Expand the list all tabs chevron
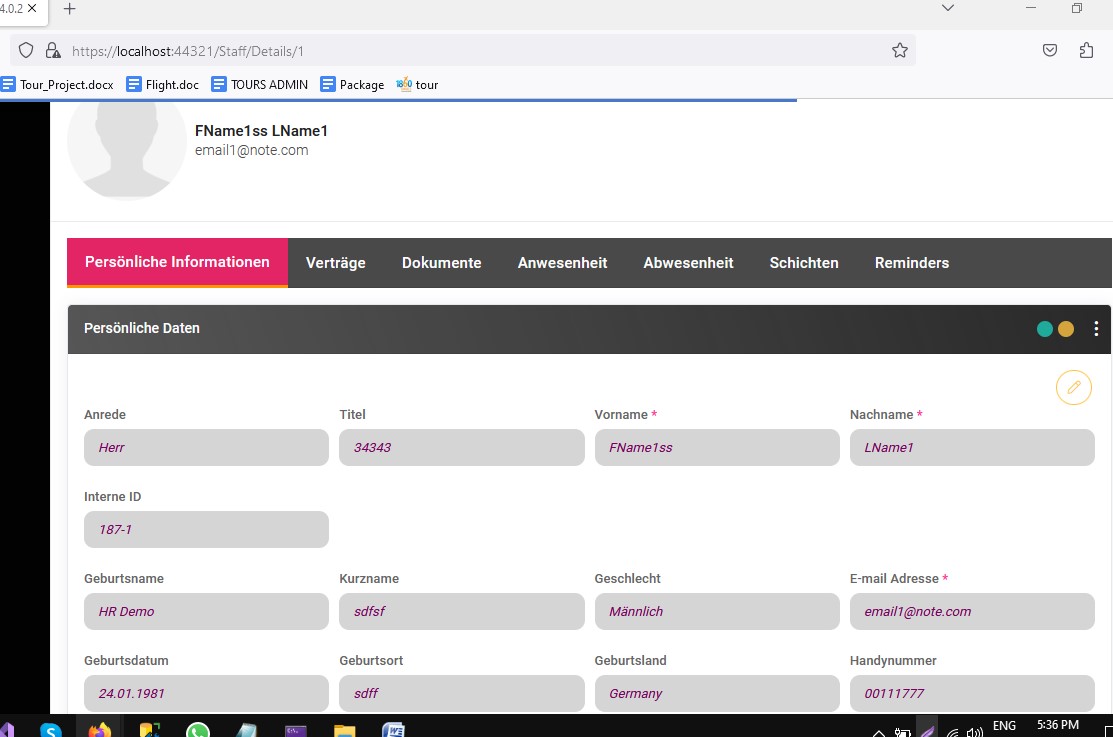The width and height of the screenshot is (1113, 737). (x=948, y=9)
